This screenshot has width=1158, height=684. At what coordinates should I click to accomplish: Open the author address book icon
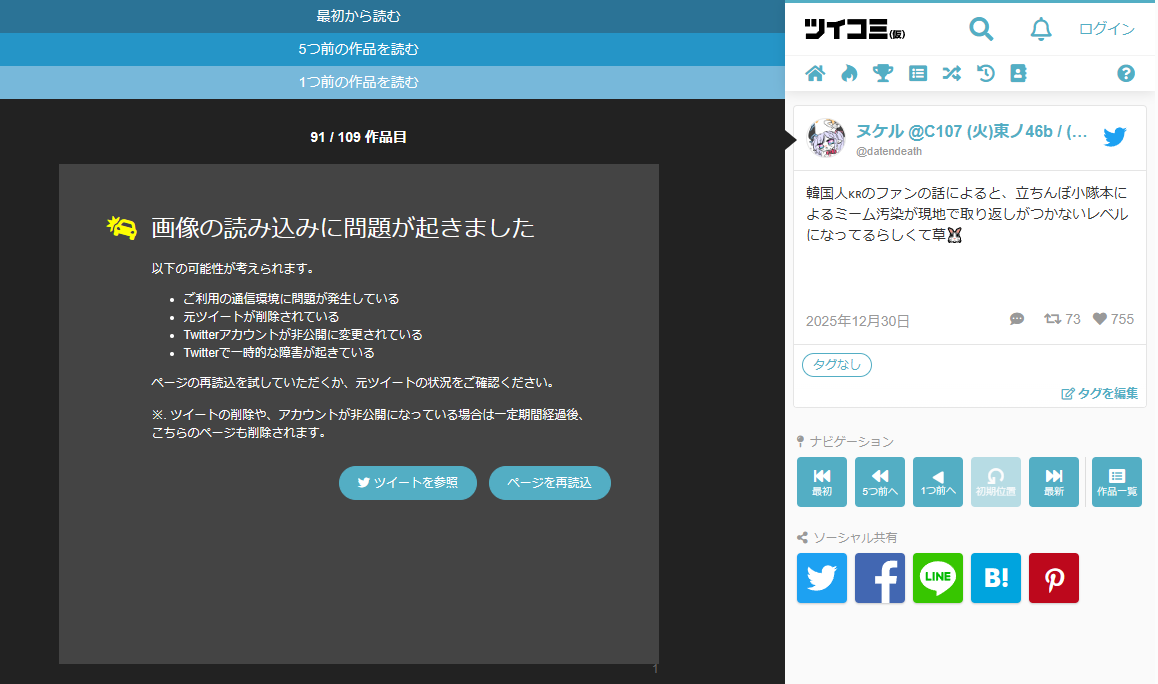pyautogui.click(x=1018, y=73)
